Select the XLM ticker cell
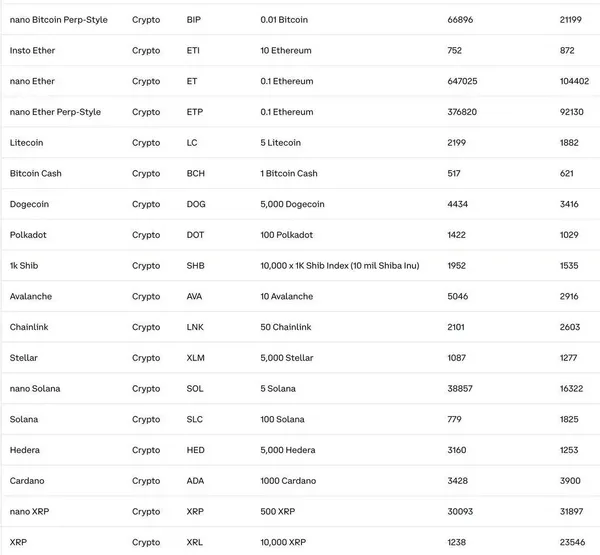 click(x=196, y=358)
